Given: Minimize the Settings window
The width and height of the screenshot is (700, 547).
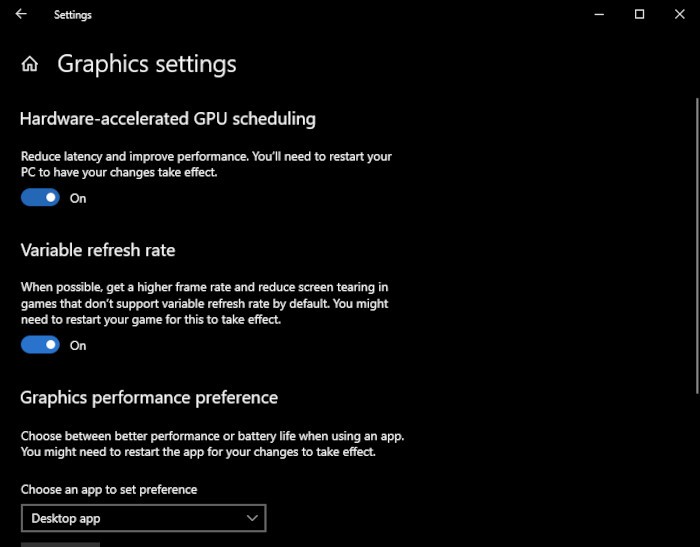Looking at the screenshot, I should click(x=599, y=15).
